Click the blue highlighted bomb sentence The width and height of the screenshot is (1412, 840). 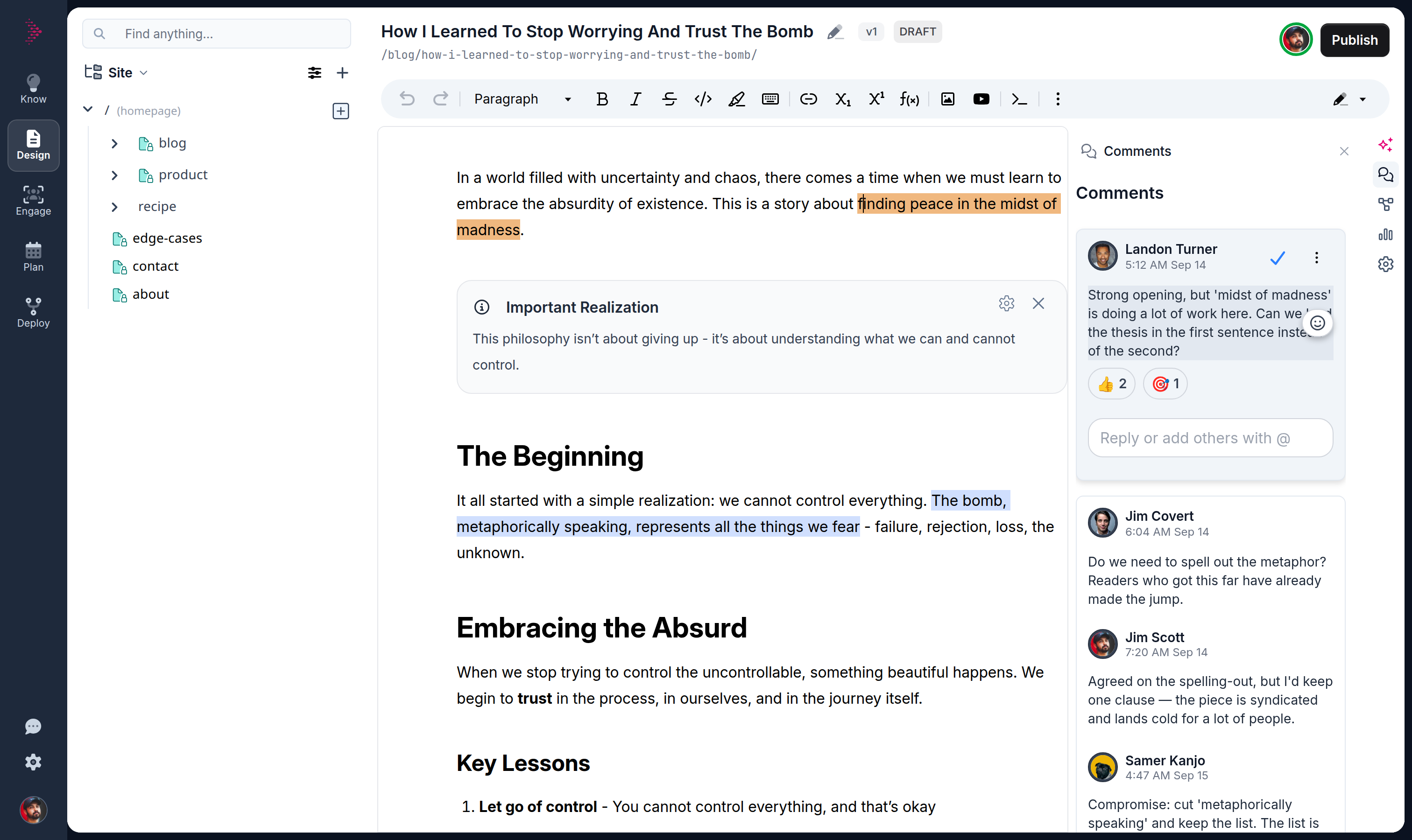[657, 527]
